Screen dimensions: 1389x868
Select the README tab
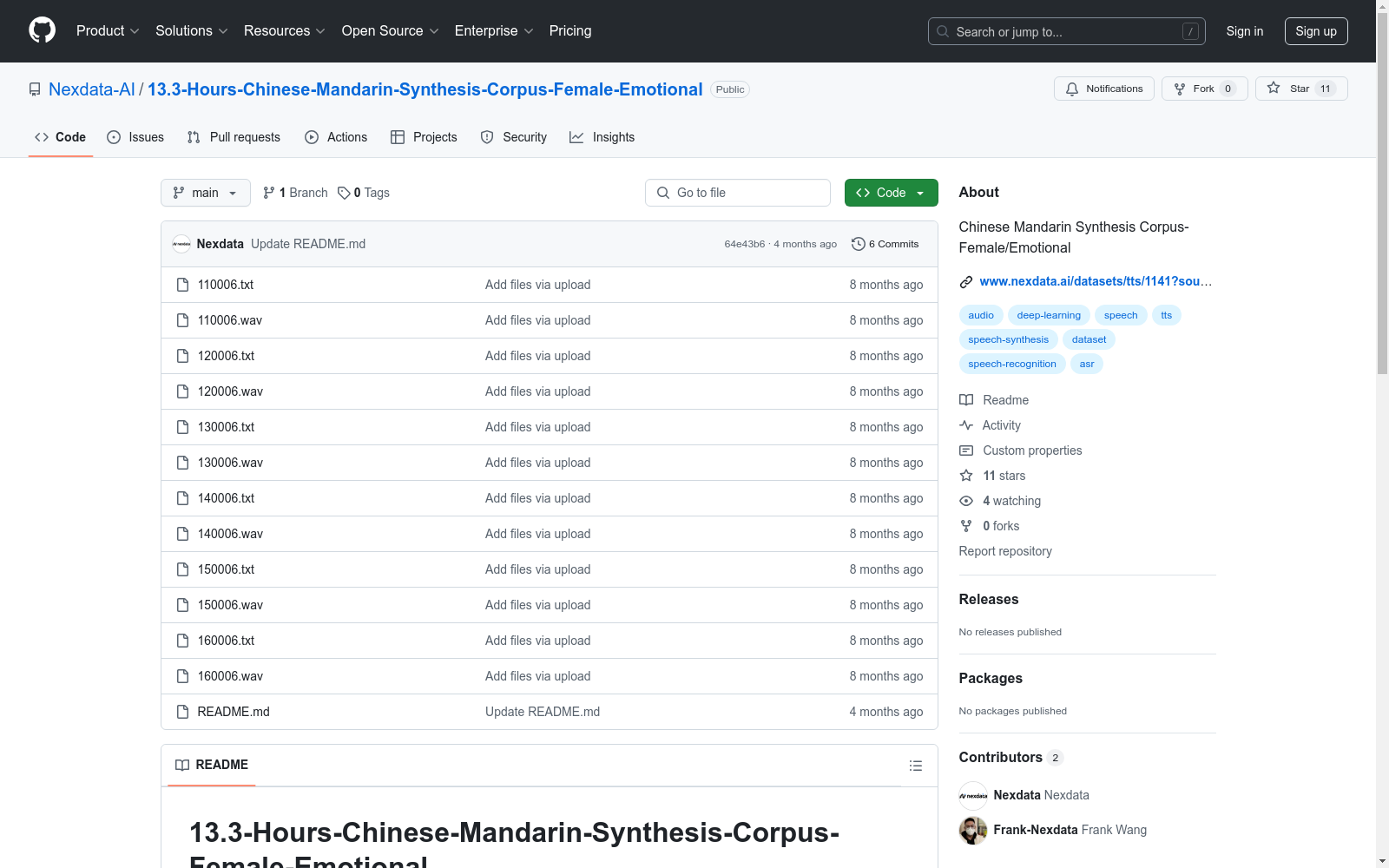[x=212, y=765]
